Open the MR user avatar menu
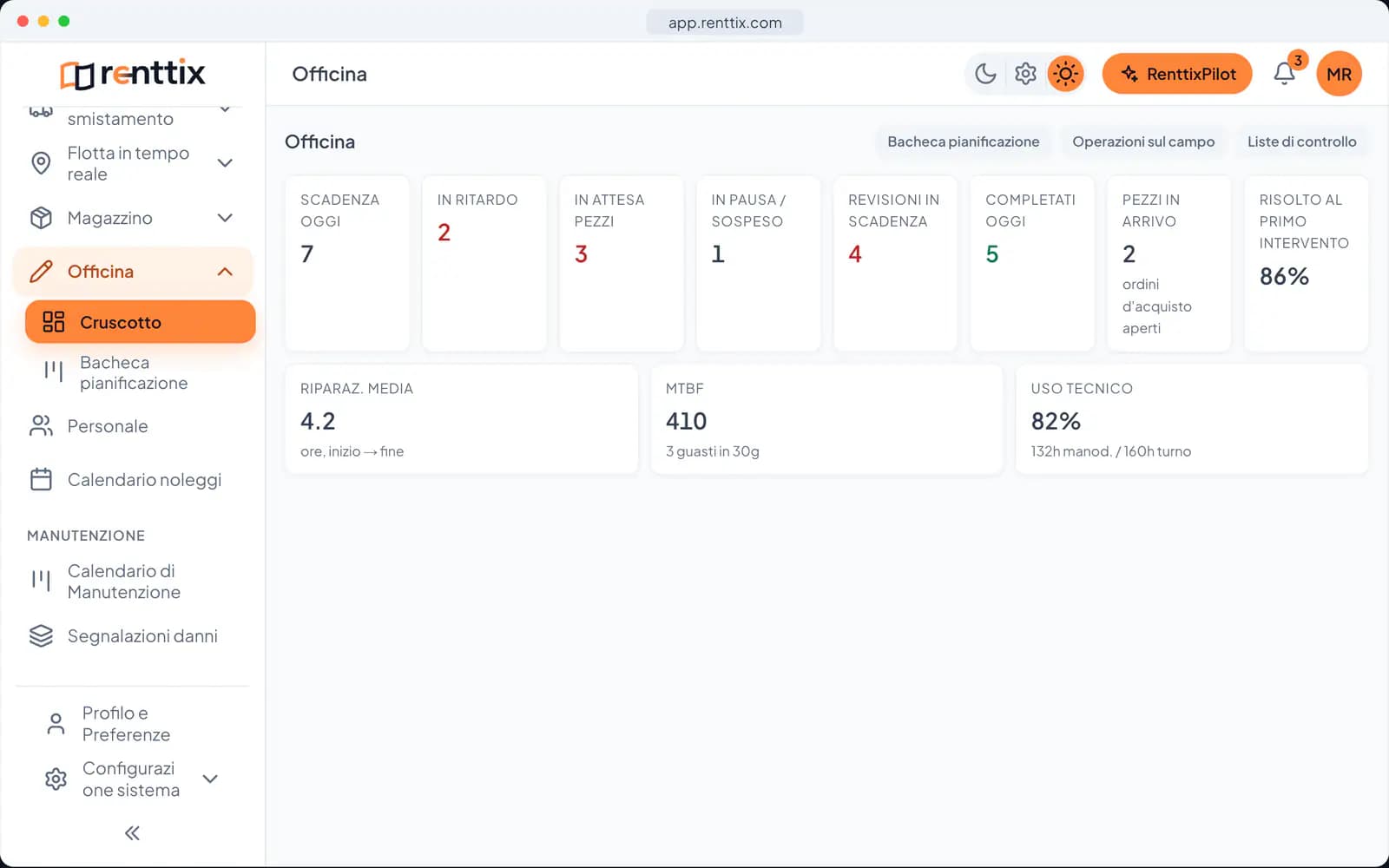The height and width of the screenshot is (868, 1389). [x=1339, y=74]
